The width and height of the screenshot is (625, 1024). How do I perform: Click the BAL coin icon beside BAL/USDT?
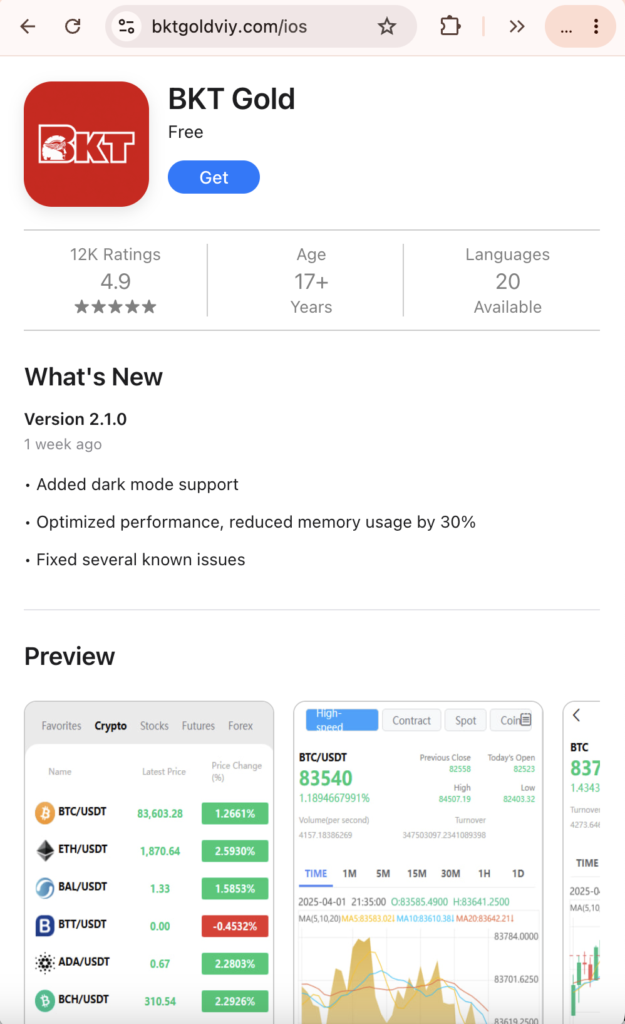(x=44, y=888)
